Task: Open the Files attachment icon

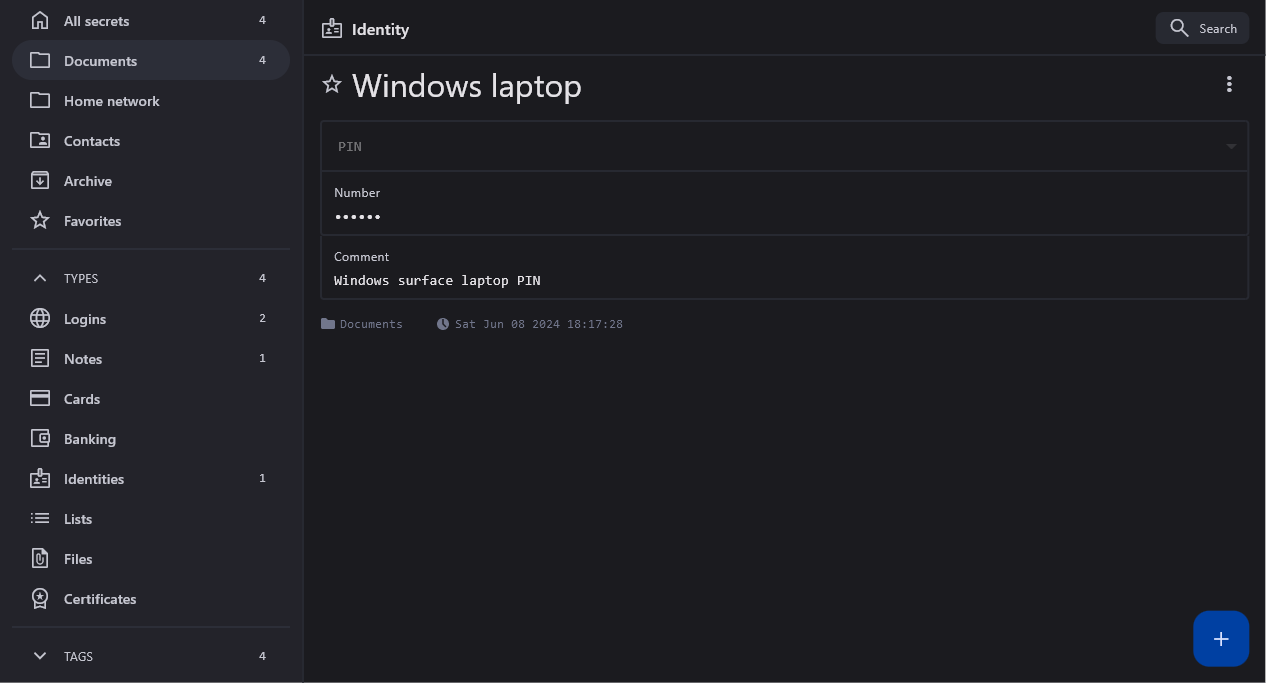Action: pos(40,559)
